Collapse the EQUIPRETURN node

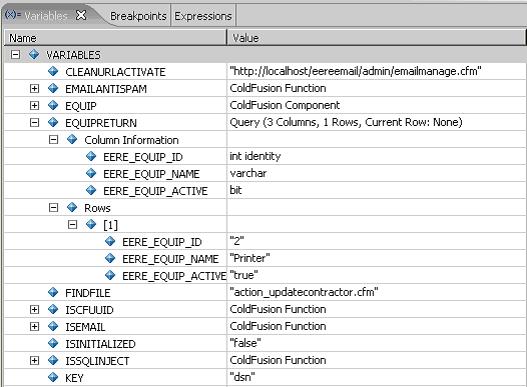coord(34,122)
